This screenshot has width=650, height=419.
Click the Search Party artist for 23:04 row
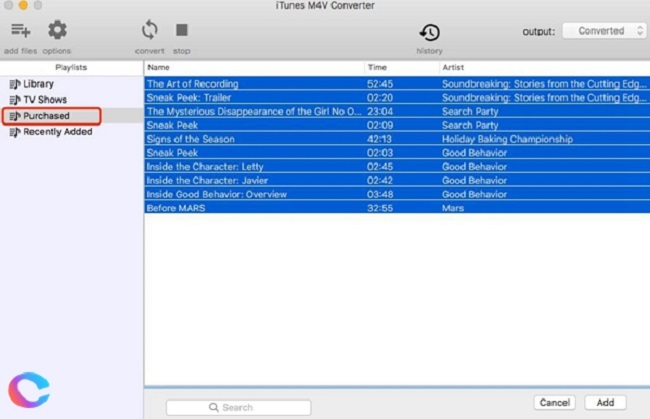(470, 111)
